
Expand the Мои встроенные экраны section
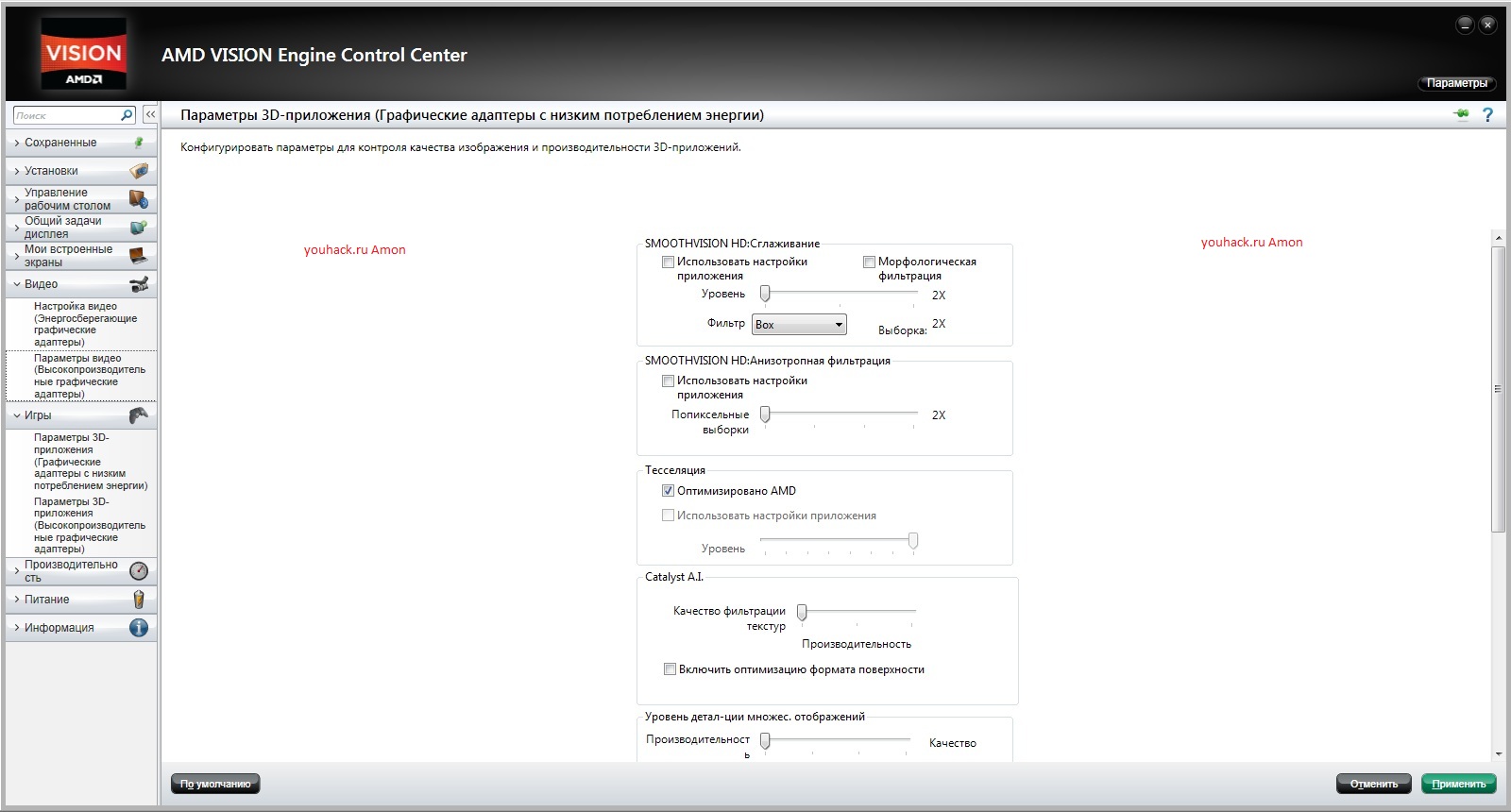pyautogui.click(x=67, y=256)
